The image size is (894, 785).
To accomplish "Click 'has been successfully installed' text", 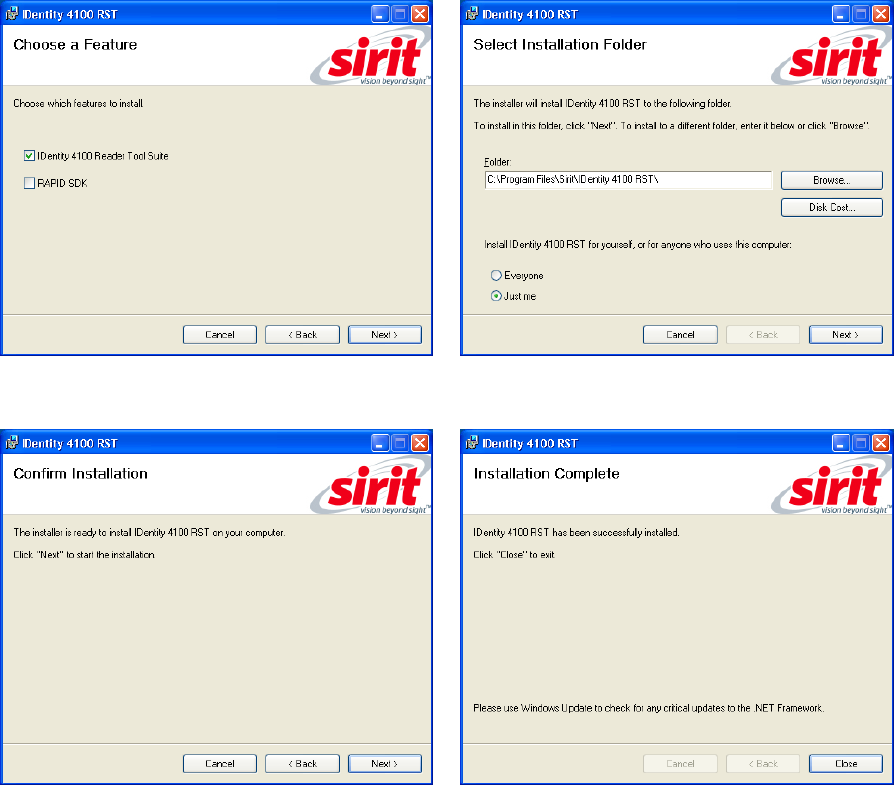I will (616, 532).
